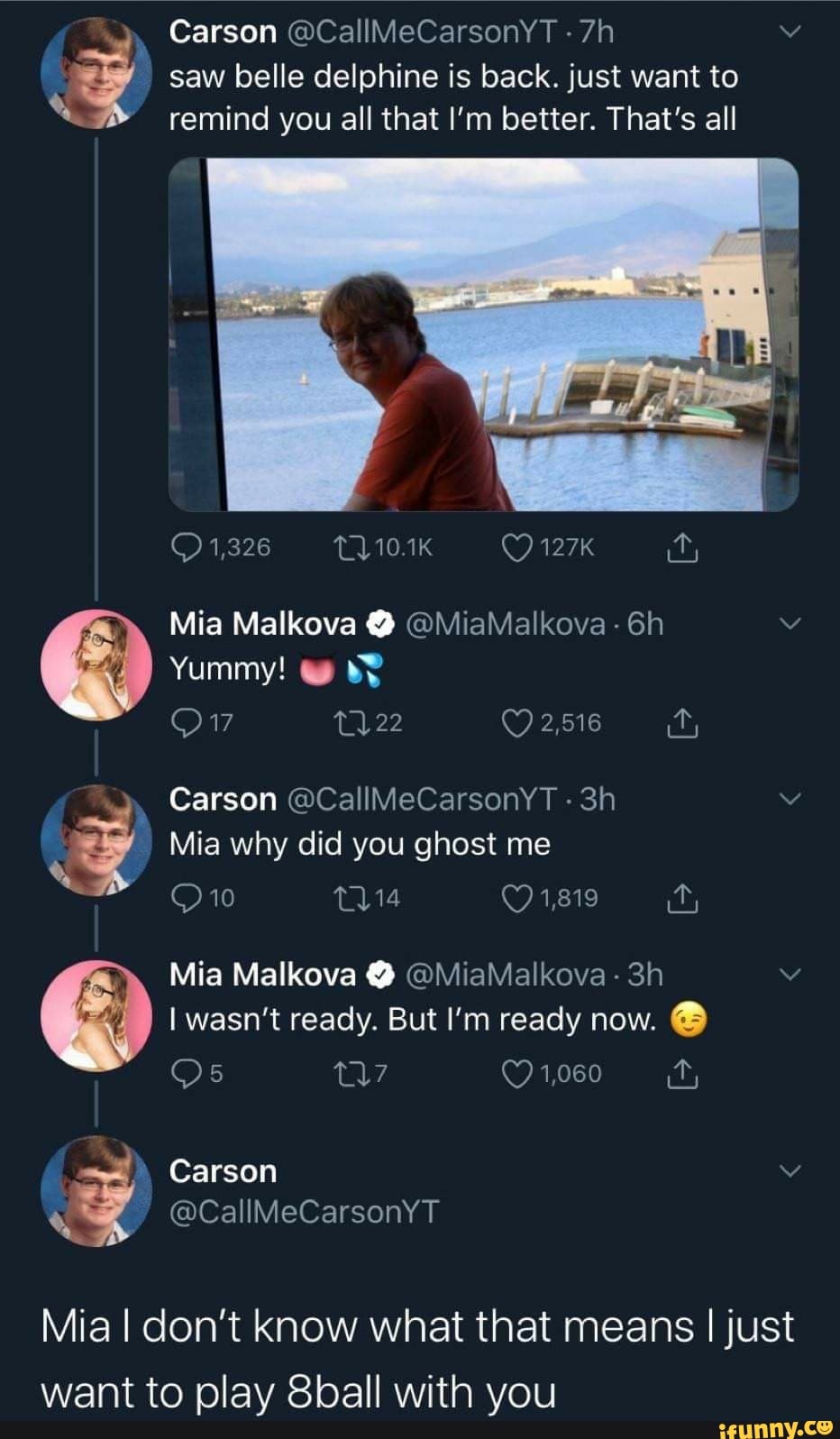Retweet Mia Malkova's "Yummy!" reply

(348, 723)
